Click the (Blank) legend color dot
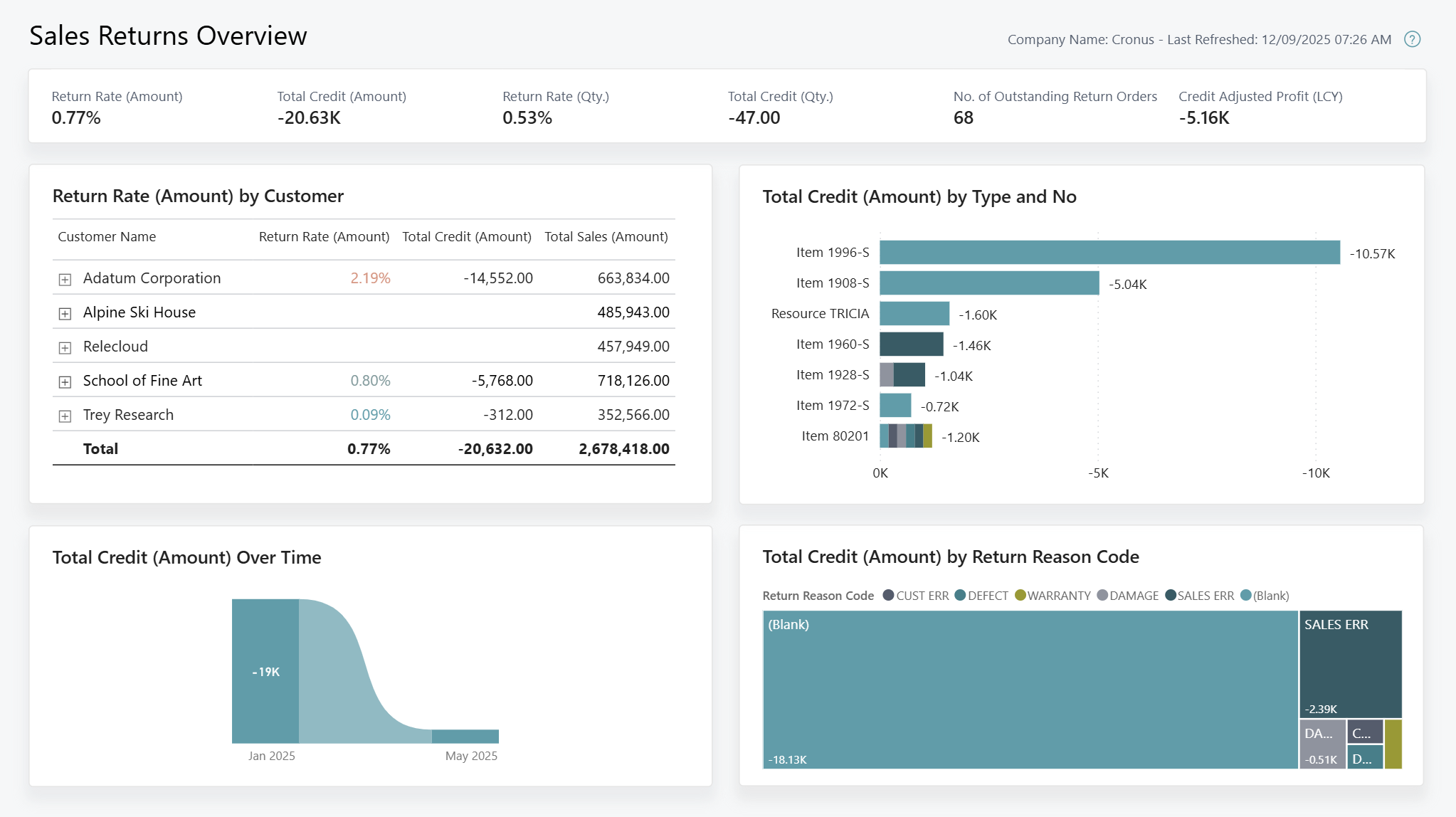Image resolution: width=1456 pixels, height=817 pixels. click(x=1247, y=596)
